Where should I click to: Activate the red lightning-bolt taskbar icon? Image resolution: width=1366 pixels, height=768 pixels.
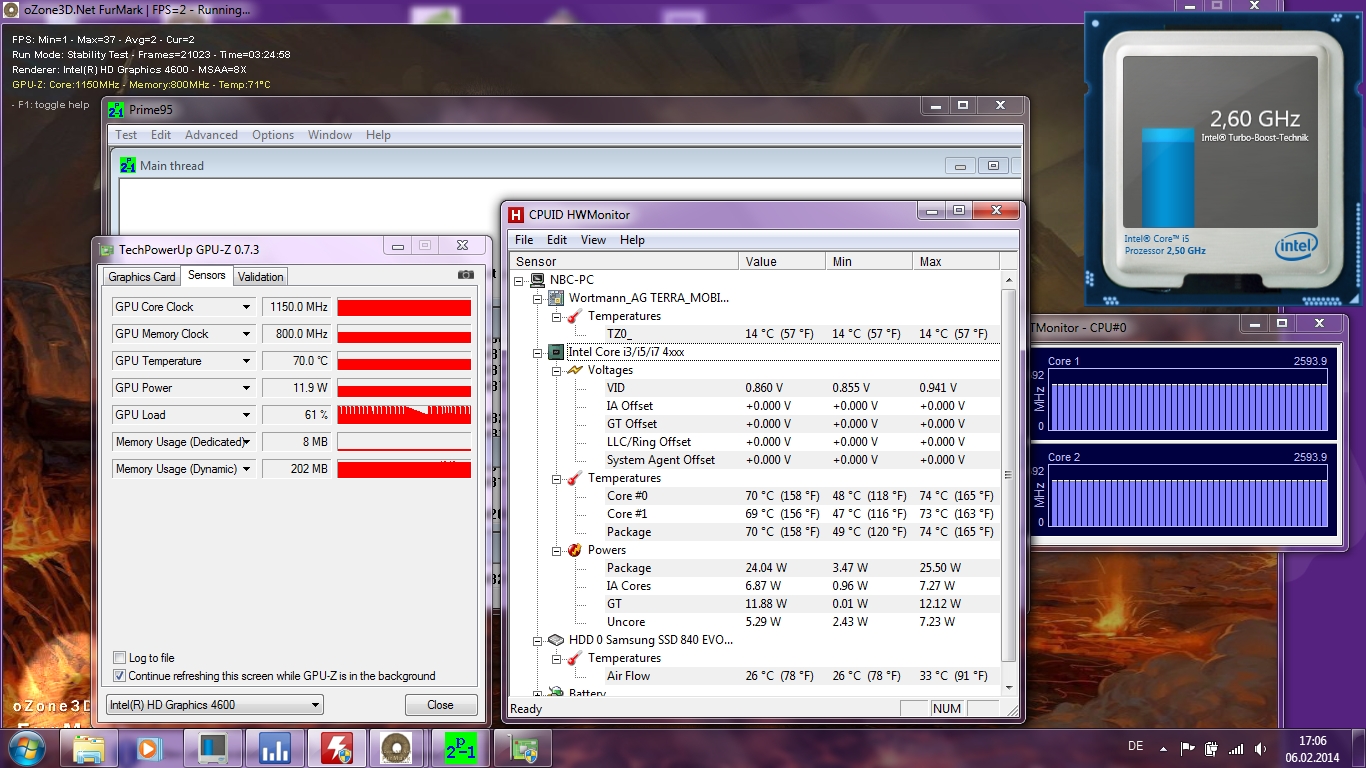(336, 749)
